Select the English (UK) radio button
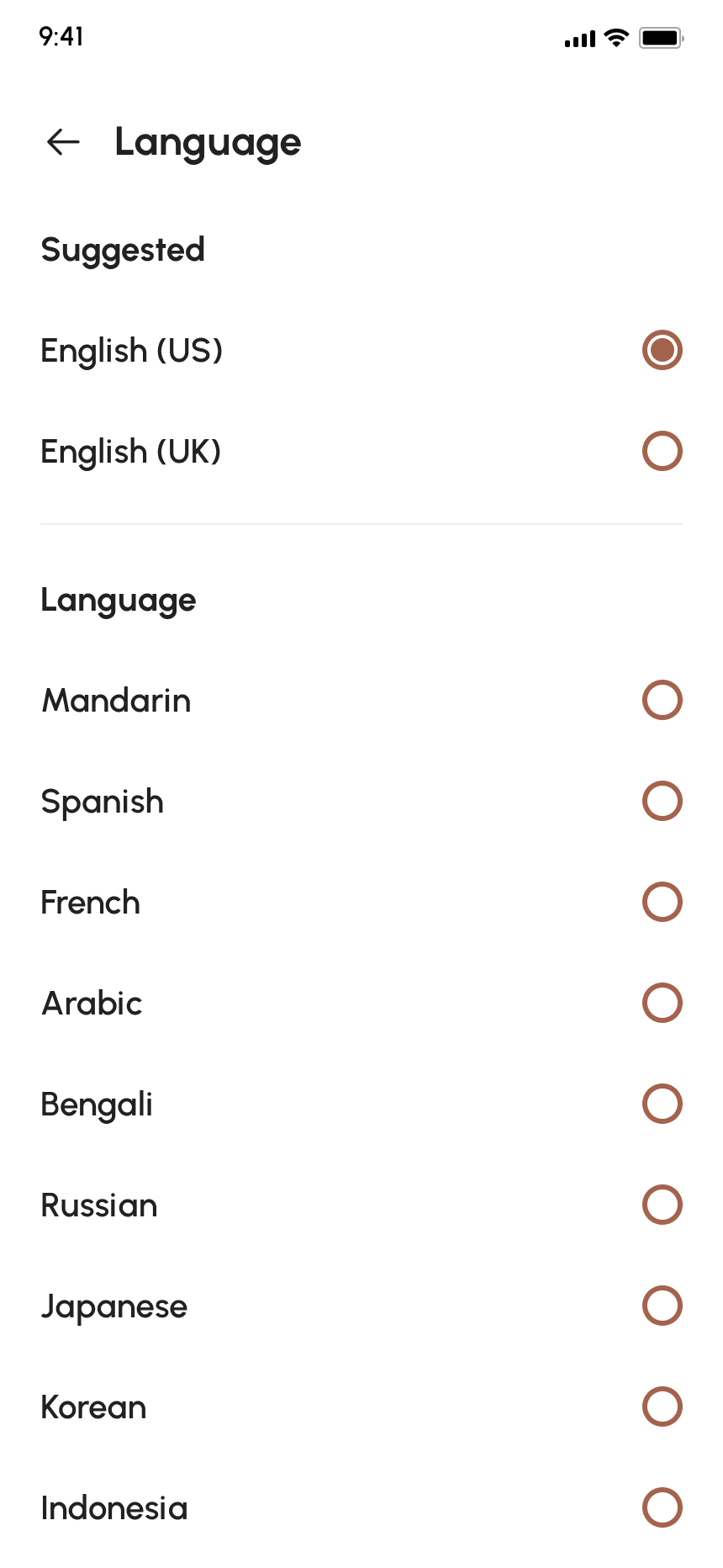The image size is (723, 1568). pyautogui.click(x=662, y=451)
